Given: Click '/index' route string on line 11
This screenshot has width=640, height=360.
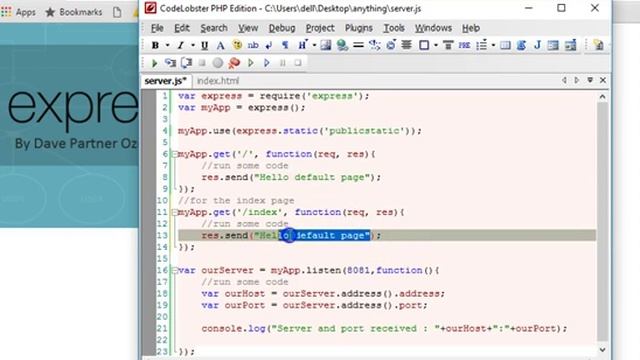Looking at the screenshot, I should [259, 212].
